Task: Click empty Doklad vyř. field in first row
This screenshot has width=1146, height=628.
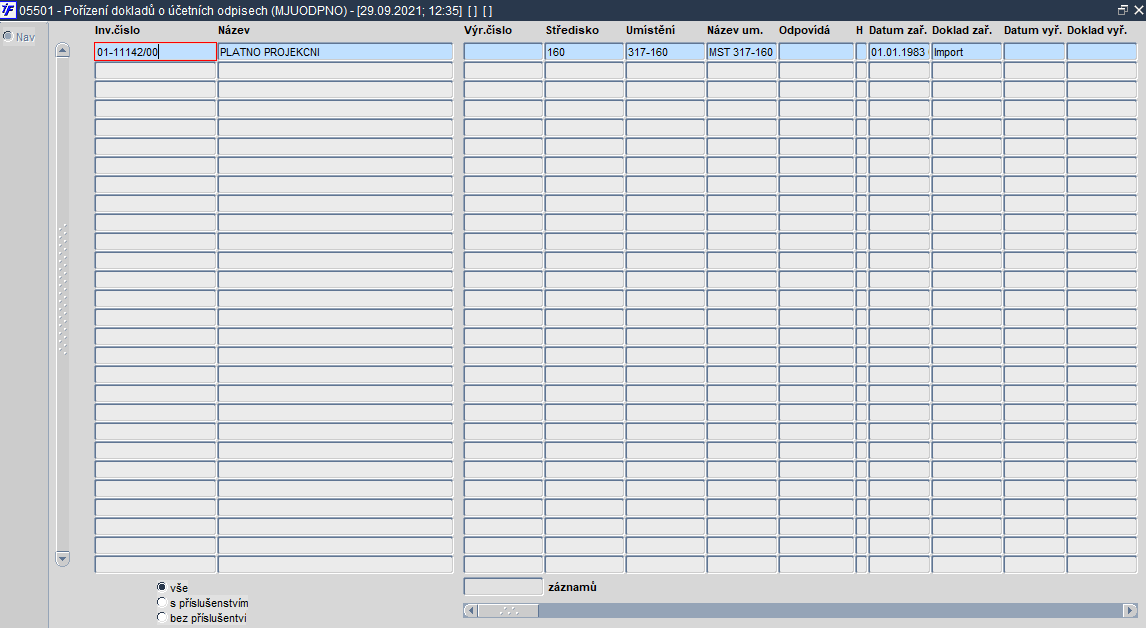Action: coord(1102,52)
